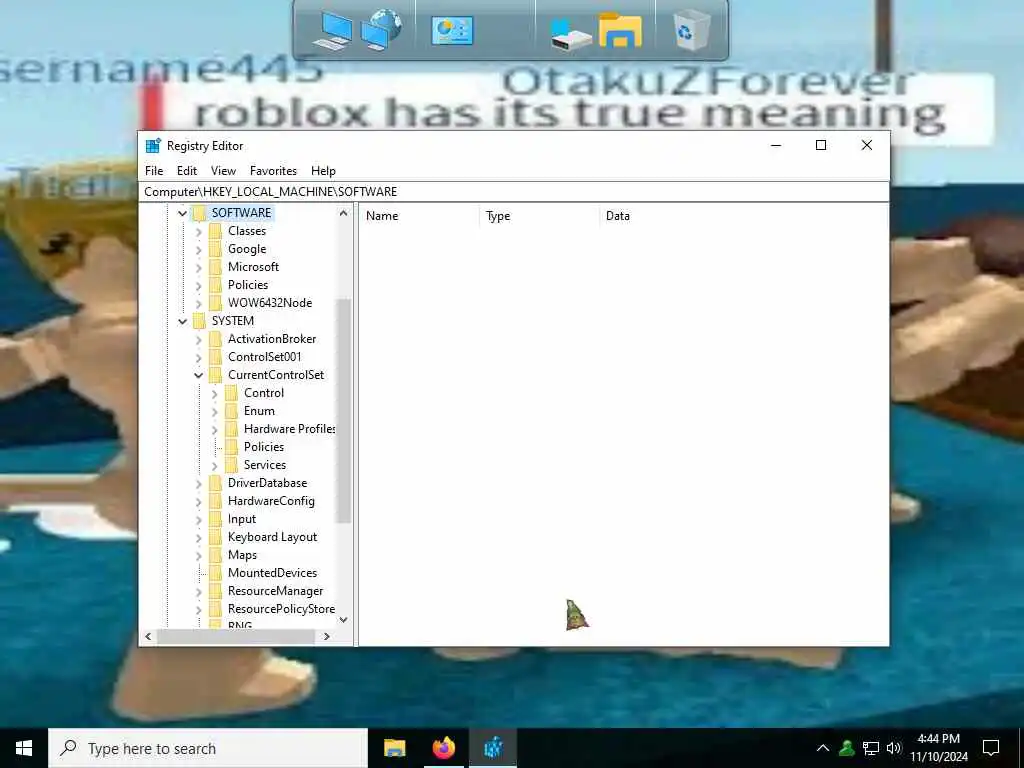This screenshot has width=1024, height=768.
Task: Click the horizontal scroll right arrow
Action: (x=327, y=636)
